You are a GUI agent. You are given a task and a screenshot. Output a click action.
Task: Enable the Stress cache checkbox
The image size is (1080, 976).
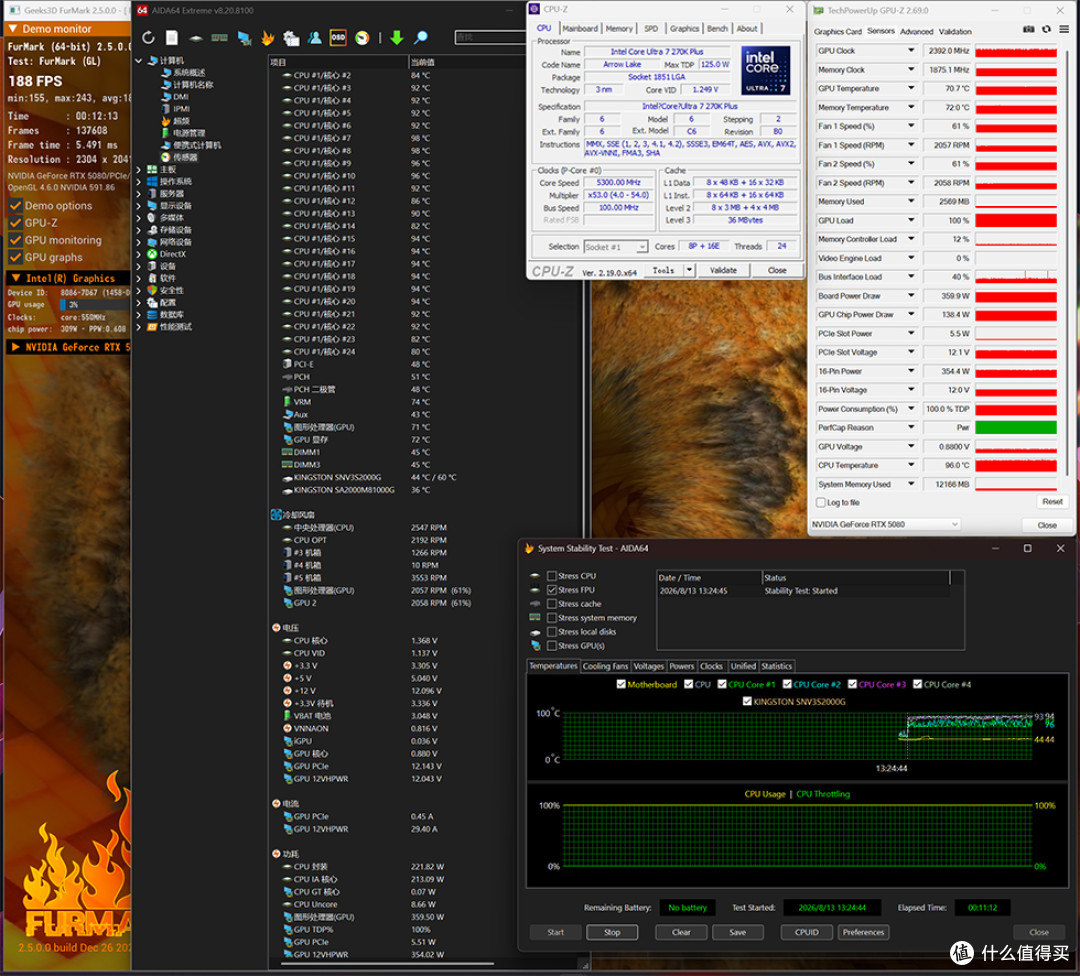(x=552, y=603)
